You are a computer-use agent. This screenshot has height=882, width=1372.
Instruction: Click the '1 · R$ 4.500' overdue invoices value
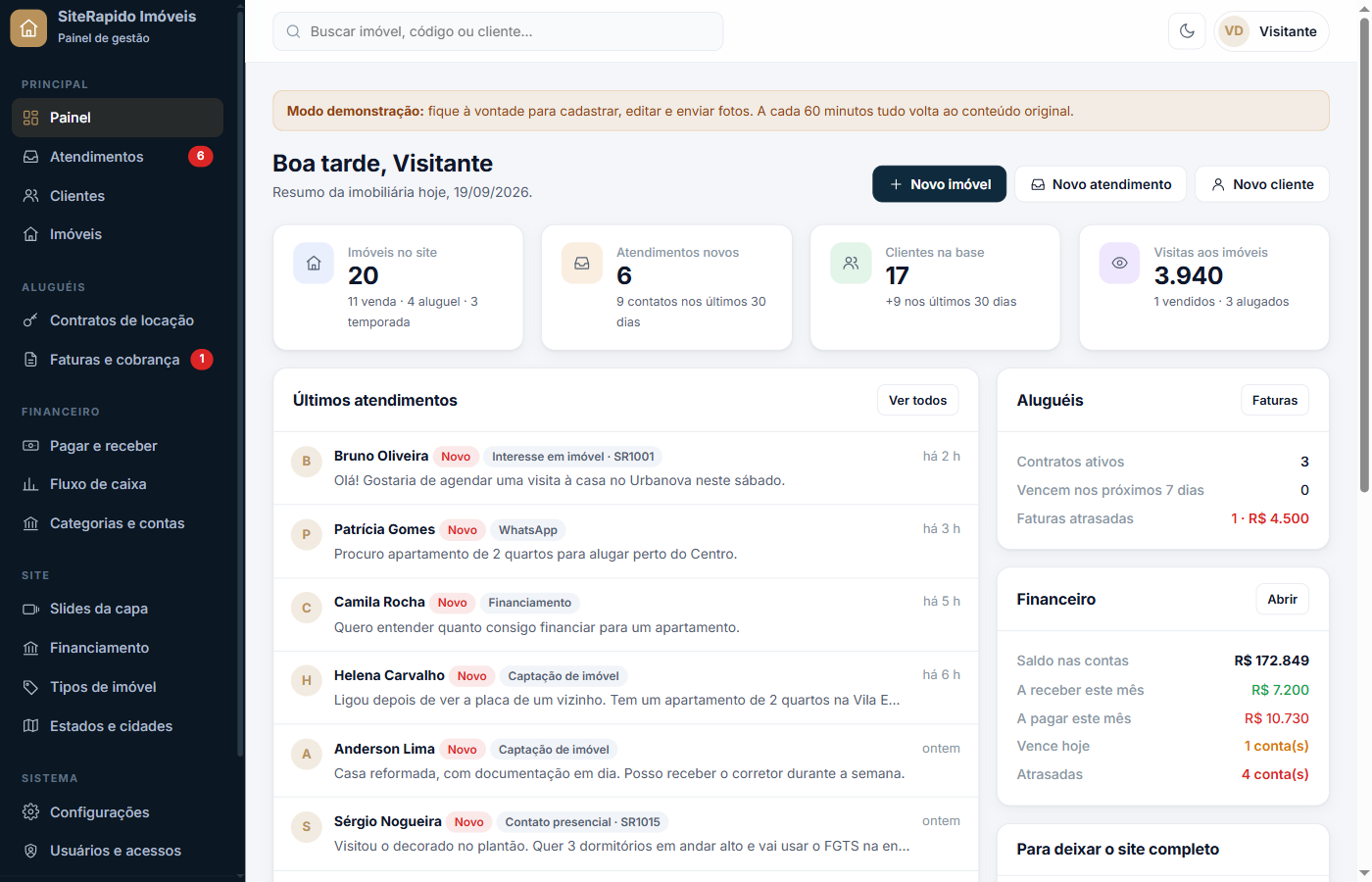pos(1270,518)
